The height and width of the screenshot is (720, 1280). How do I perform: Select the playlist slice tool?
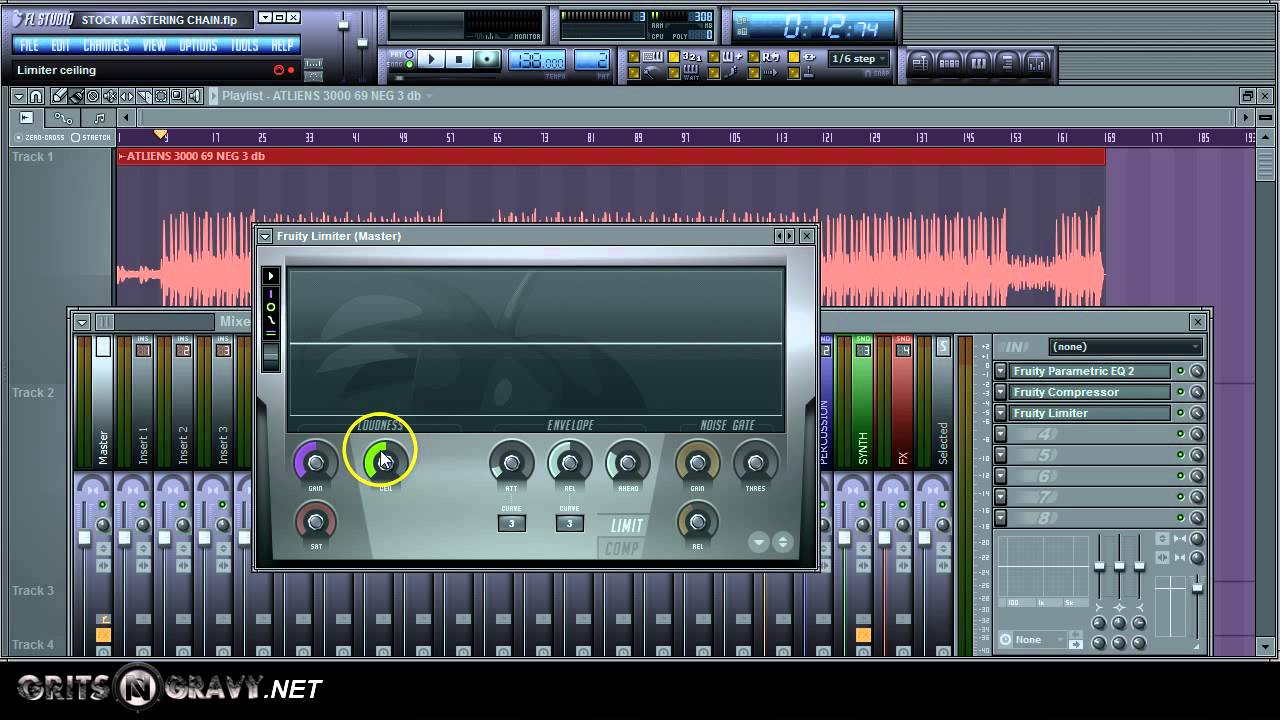point(143,96)
